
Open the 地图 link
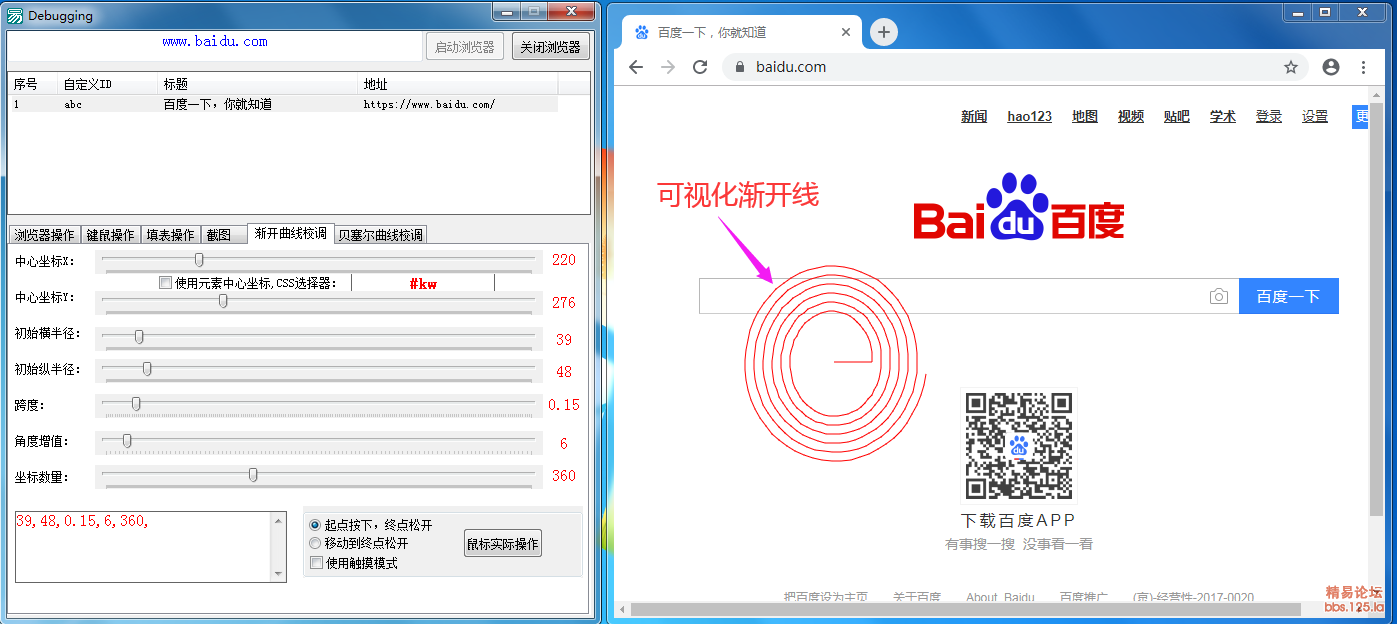click(x=1085, y=116)
